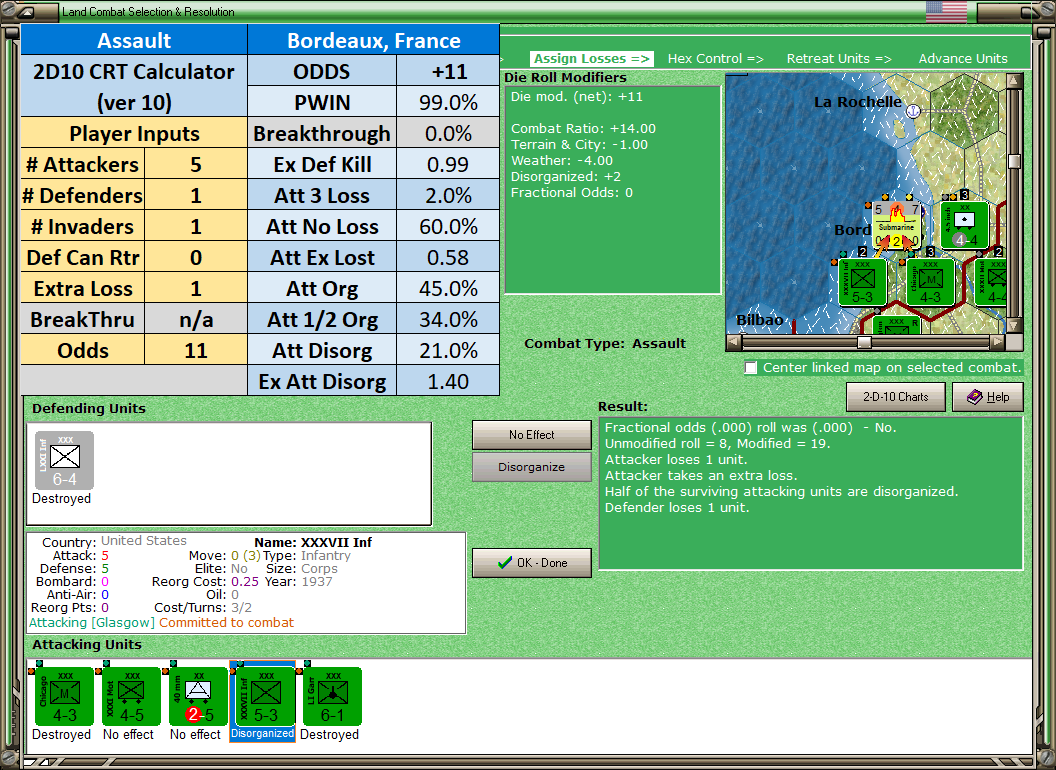Click the Extra Loss label cell
This screenshot has width=1056, height=770.
[x=83, y=288]
